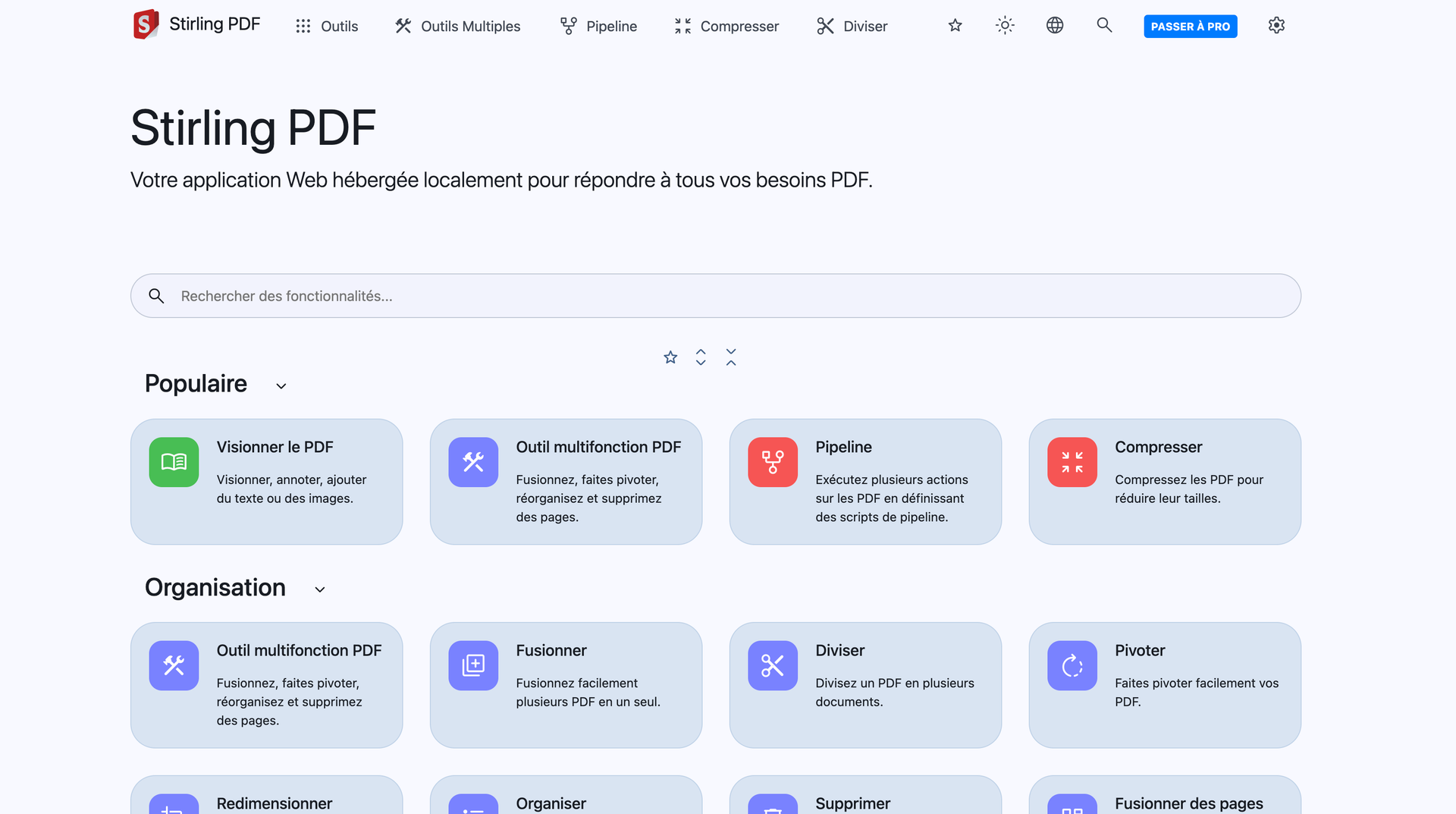Select the Visionner le PDF tool icon
The height and width of the screenshot is (814, 1456).
click(x=173, y=462)
